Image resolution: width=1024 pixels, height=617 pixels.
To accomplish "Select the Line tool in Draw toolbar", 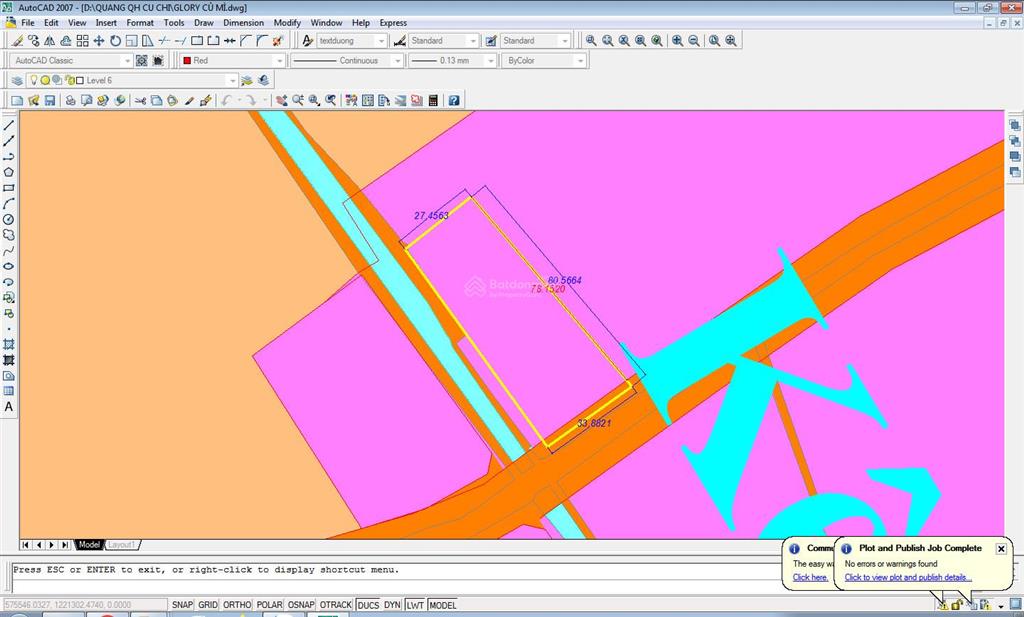I will [x=9, y=125].
